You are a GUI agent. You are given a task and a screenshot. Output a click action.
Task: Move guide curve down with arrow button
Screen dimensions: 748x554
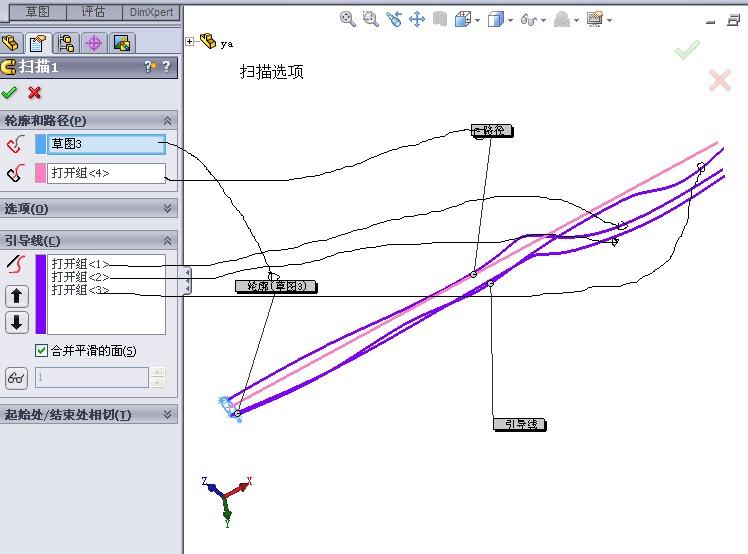(17, 322)
